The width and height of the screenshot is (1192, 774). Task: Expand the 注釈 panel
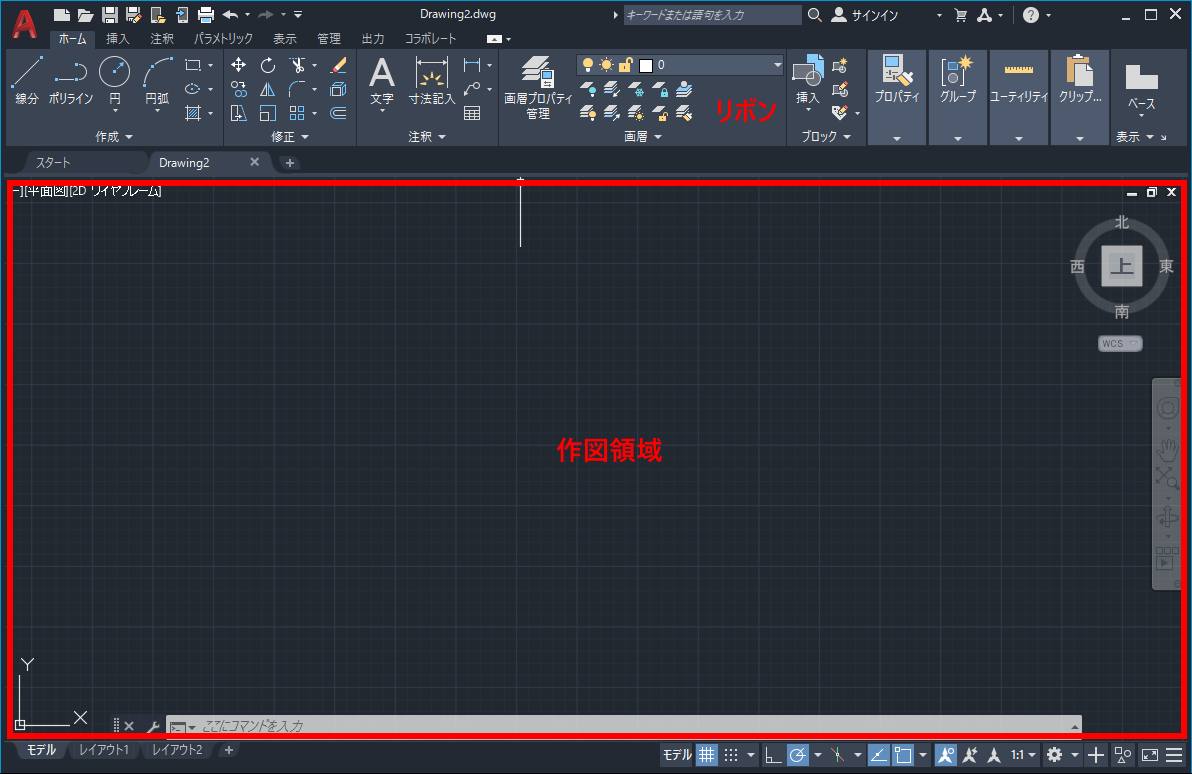point(427,137)
